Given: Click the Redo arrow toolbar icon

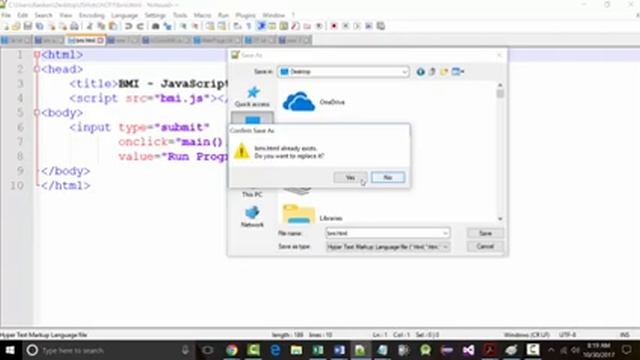Looking at the screenshot, I should click(x=140, y=26).
